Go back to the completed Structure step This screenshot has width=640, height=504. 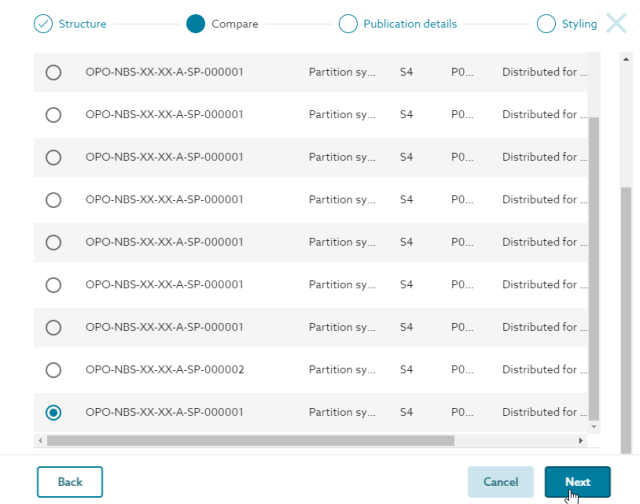70,24
